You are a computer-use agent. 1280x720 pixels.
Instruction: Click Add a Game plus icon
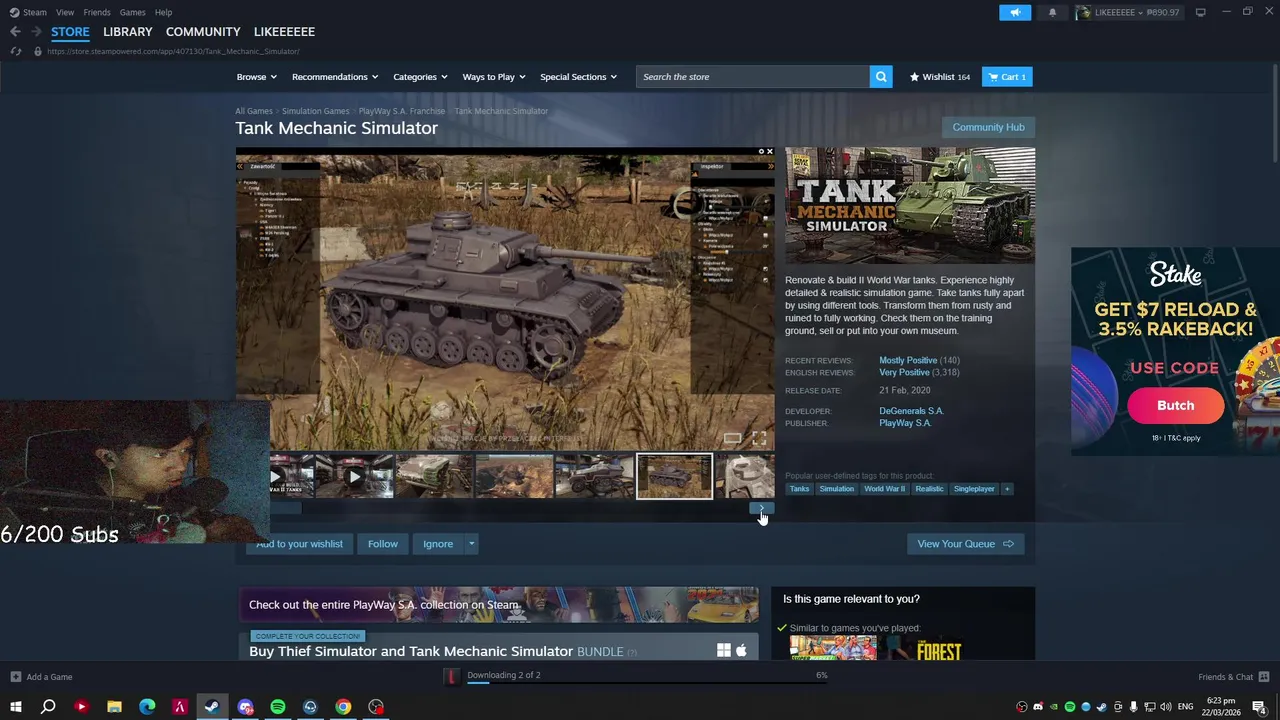click(x=16, y=677)
